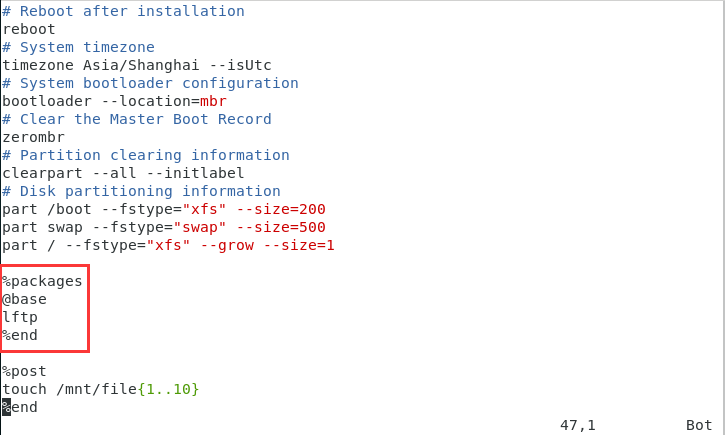Click the "--size=500" value
This screenshot has height=435, width=725.
pyautogui.click(x=290, y=227)
